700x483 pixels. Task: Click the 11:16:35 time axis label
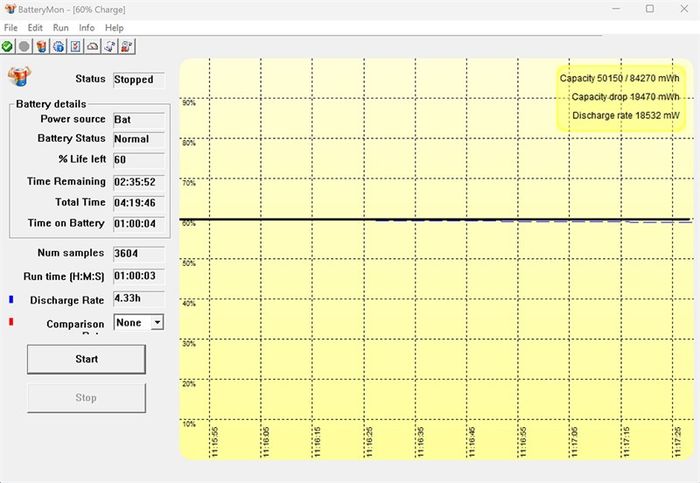[x=421, y=441]
